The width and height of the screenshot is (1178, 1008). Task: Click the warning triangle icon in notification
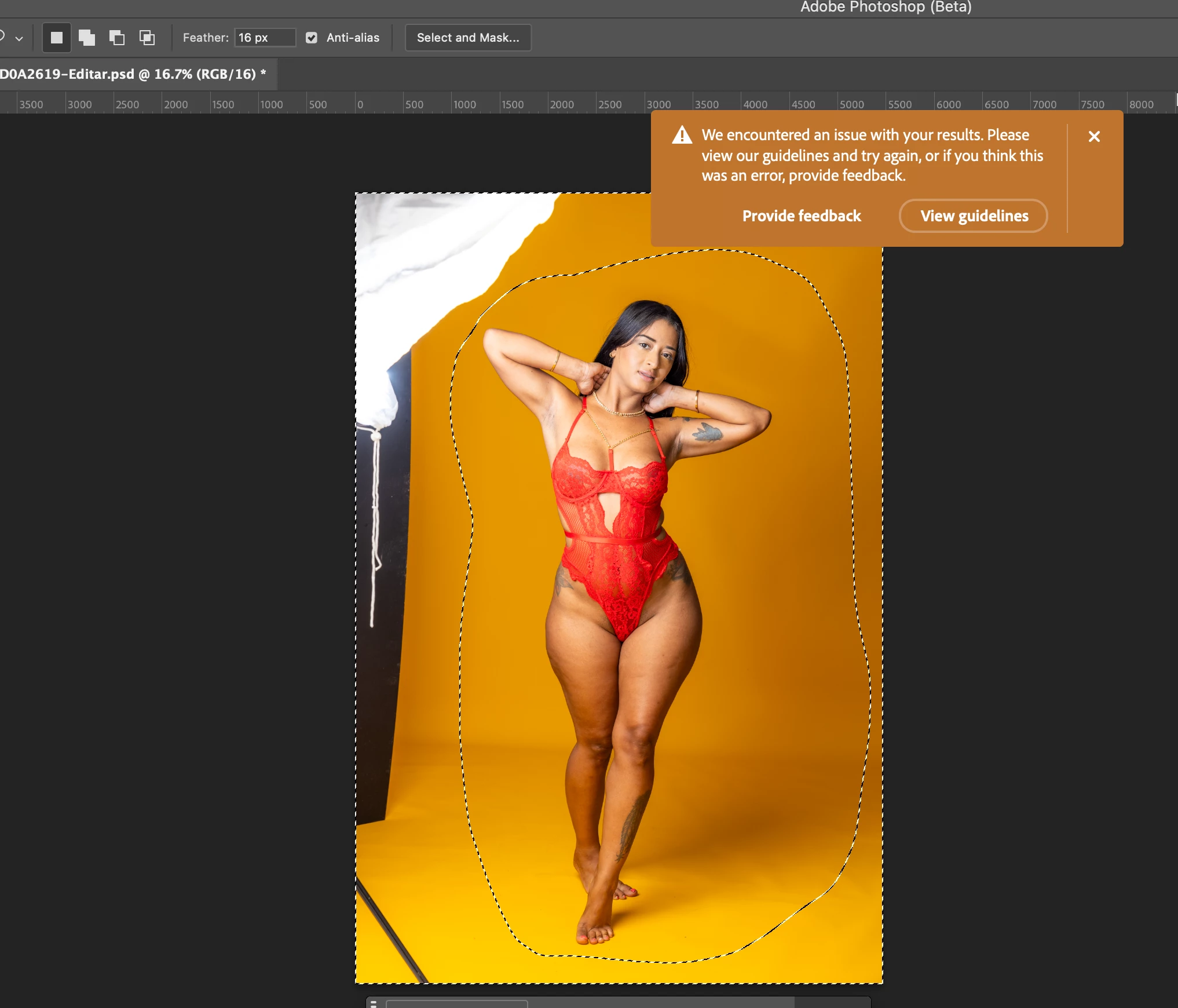(x=682, y=135)
